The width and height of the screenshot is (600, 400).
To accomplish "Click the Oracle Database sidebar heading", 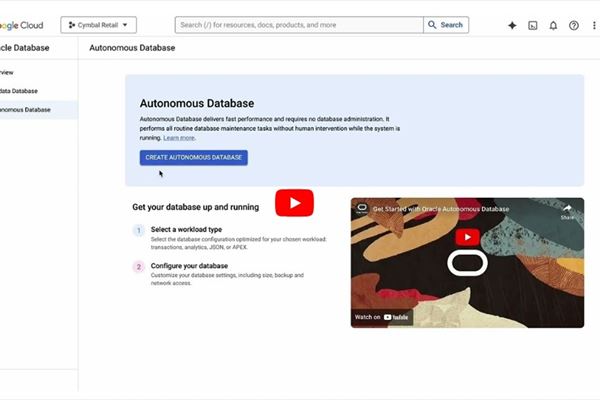I will click(24, 48).
